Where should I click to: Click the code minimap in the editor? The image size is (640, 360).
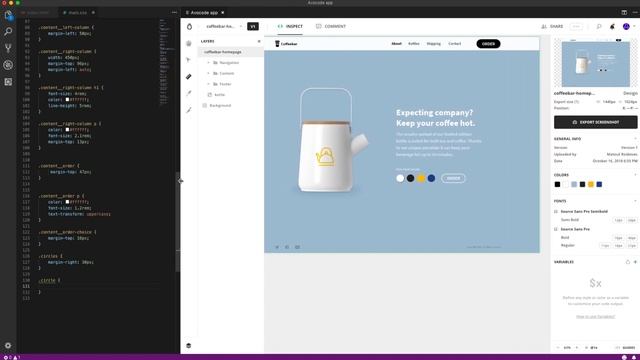[167, 61]
